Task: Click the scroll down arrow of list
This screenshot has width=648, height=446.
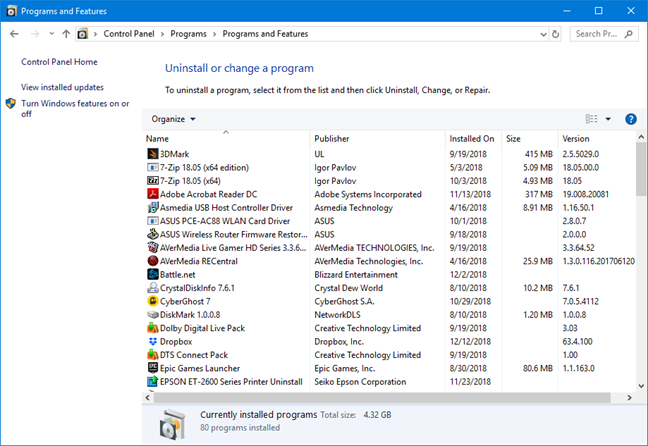Action: [641, 386]
